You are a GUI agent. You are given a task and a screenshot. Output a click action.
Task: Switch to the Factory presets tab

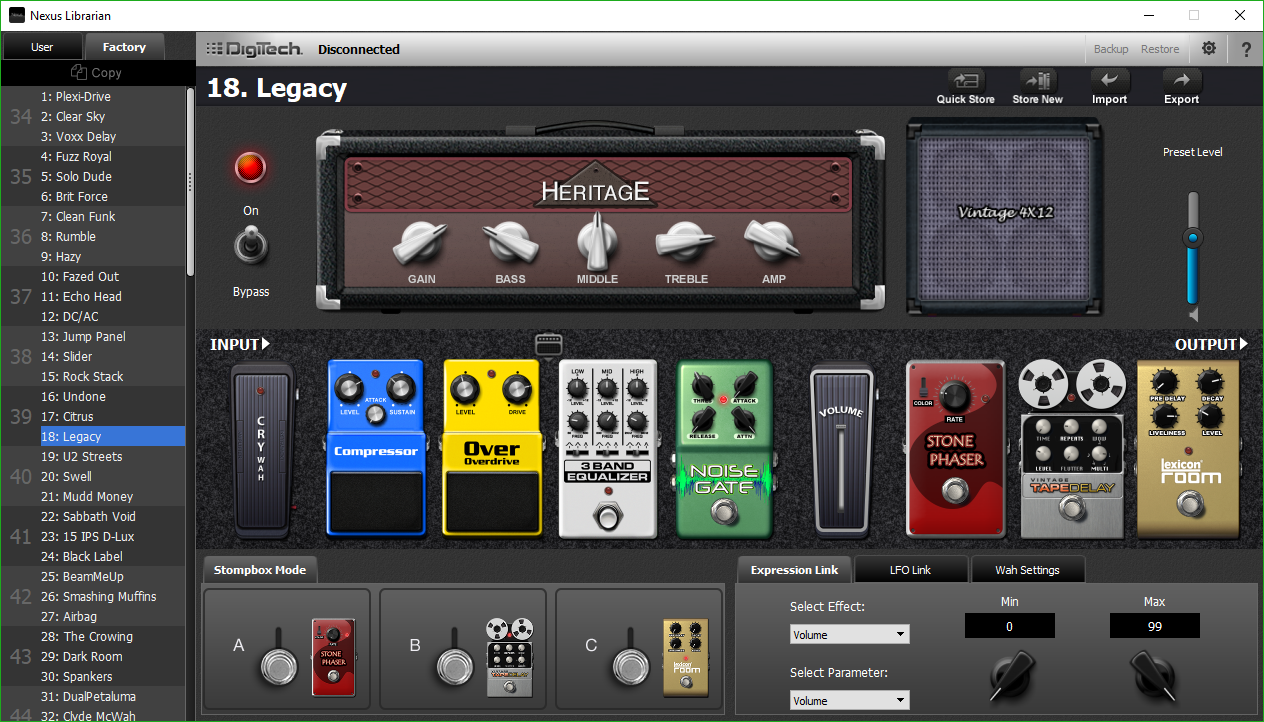point(124,47)
